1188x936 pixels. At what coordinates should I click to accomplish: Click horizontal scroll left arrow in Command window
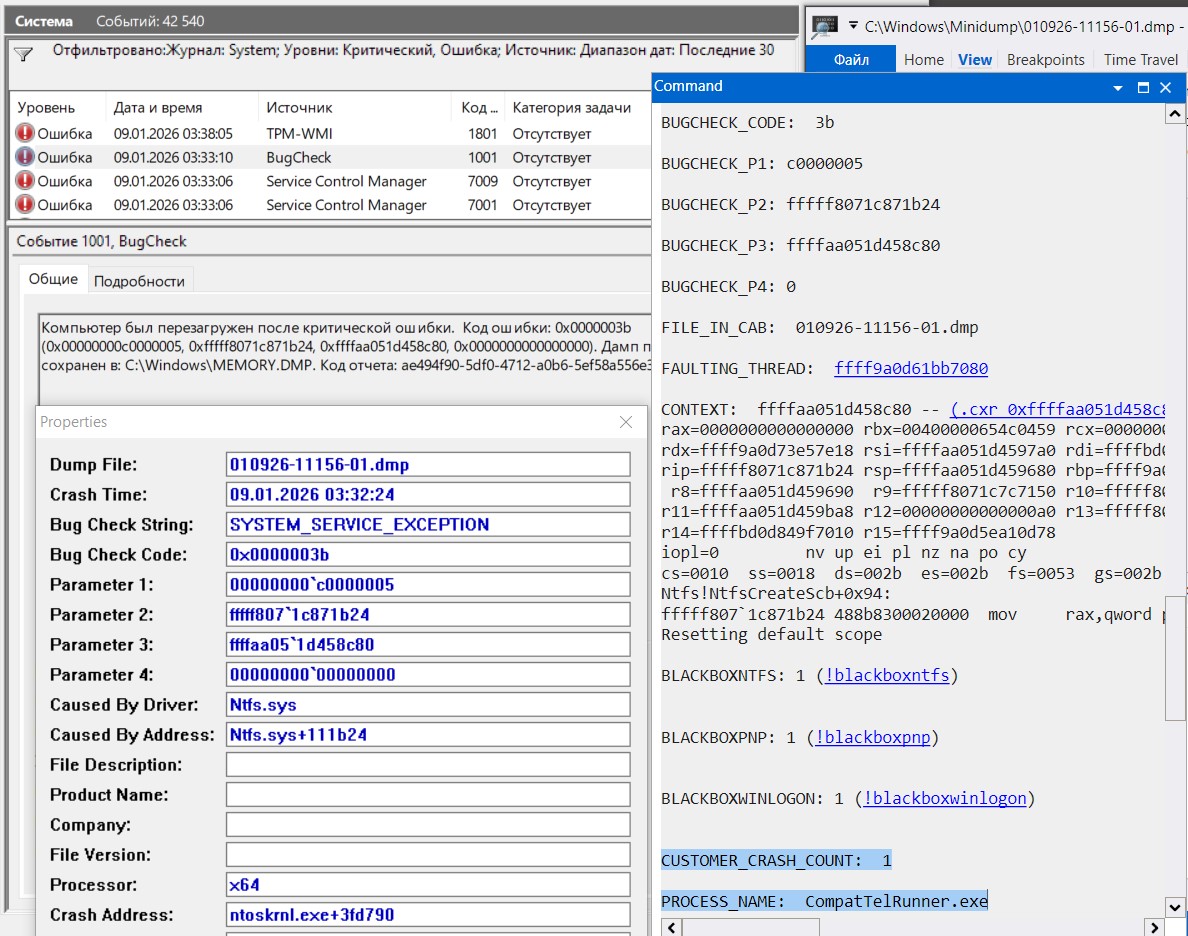click(x=672, y=927)
